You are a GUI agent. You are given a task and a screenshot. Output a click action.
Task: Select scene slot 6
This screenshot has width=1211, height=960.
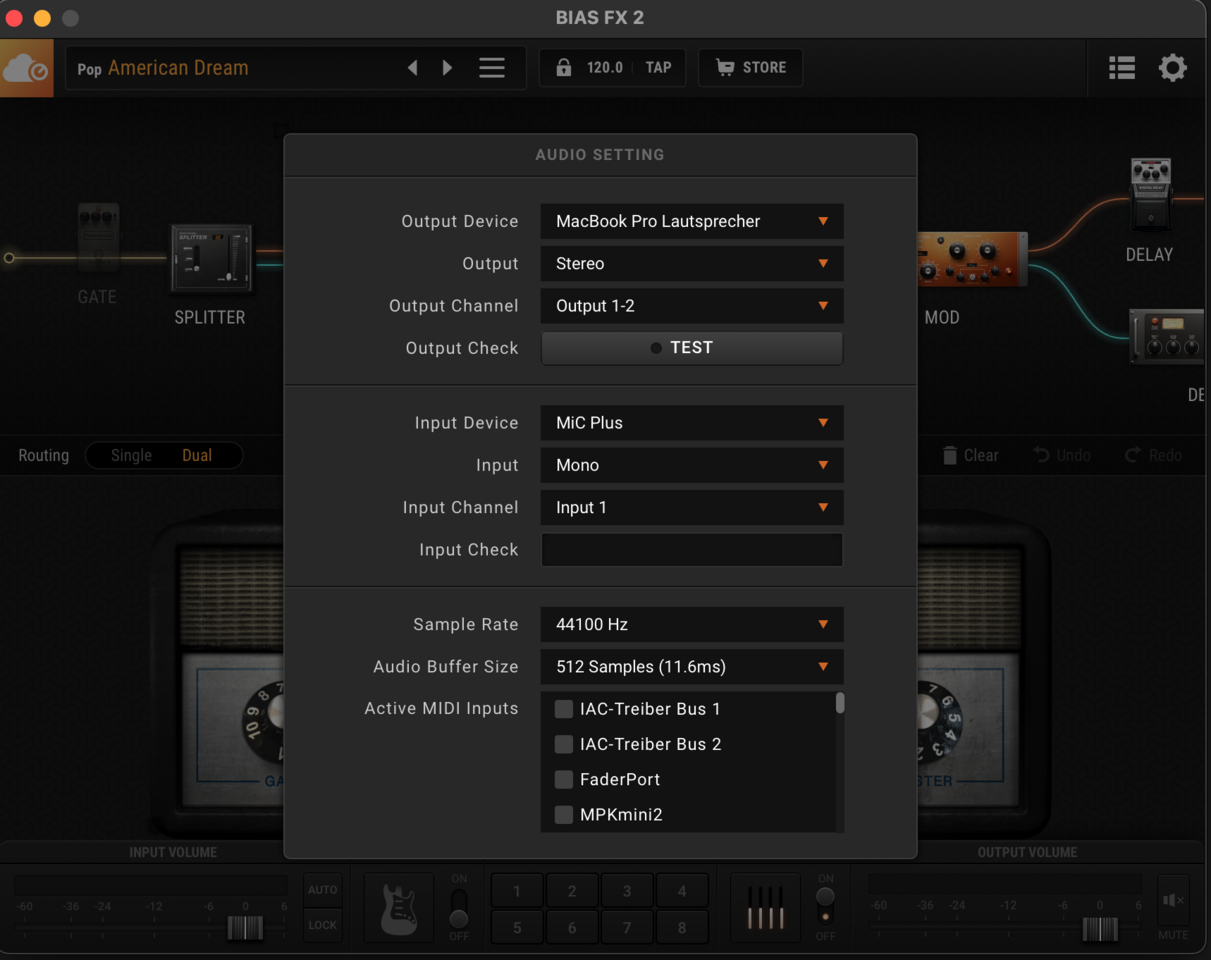572,926
